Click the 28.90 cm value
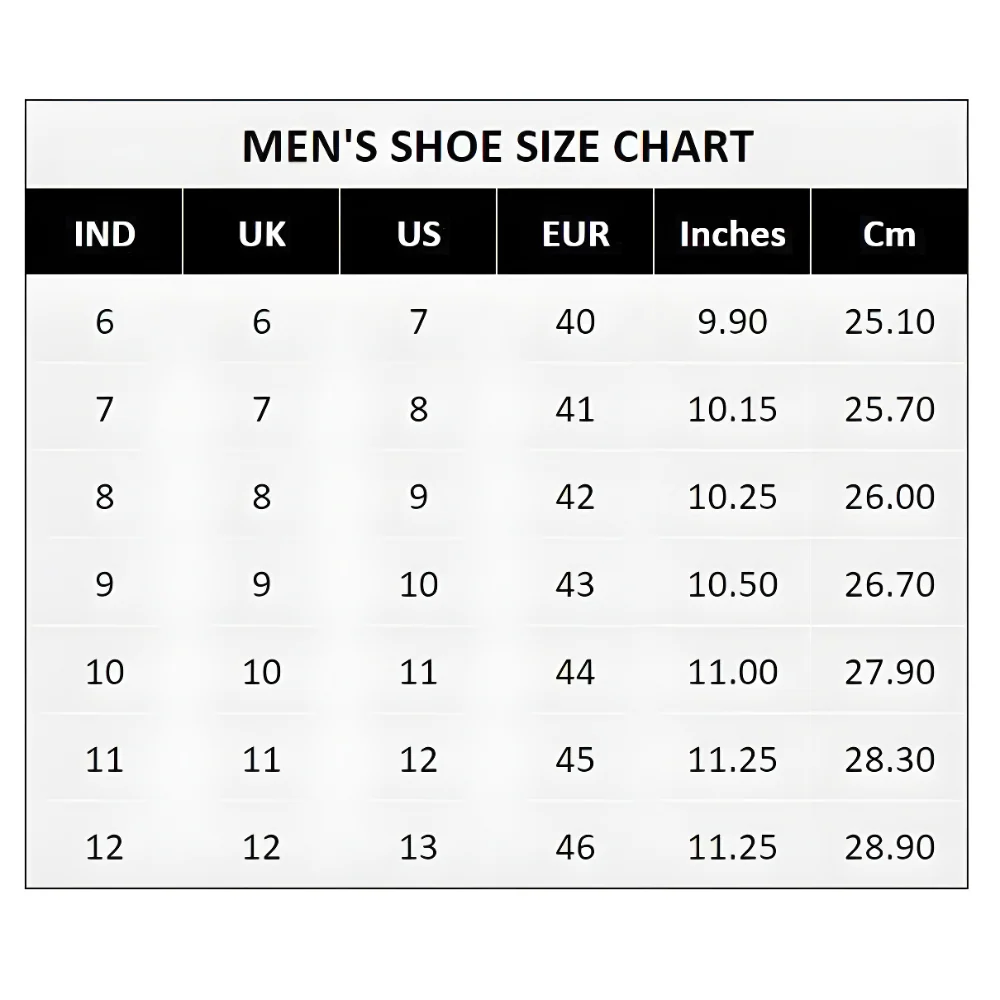The image size is (1000, 1000). tap(889, 847)
